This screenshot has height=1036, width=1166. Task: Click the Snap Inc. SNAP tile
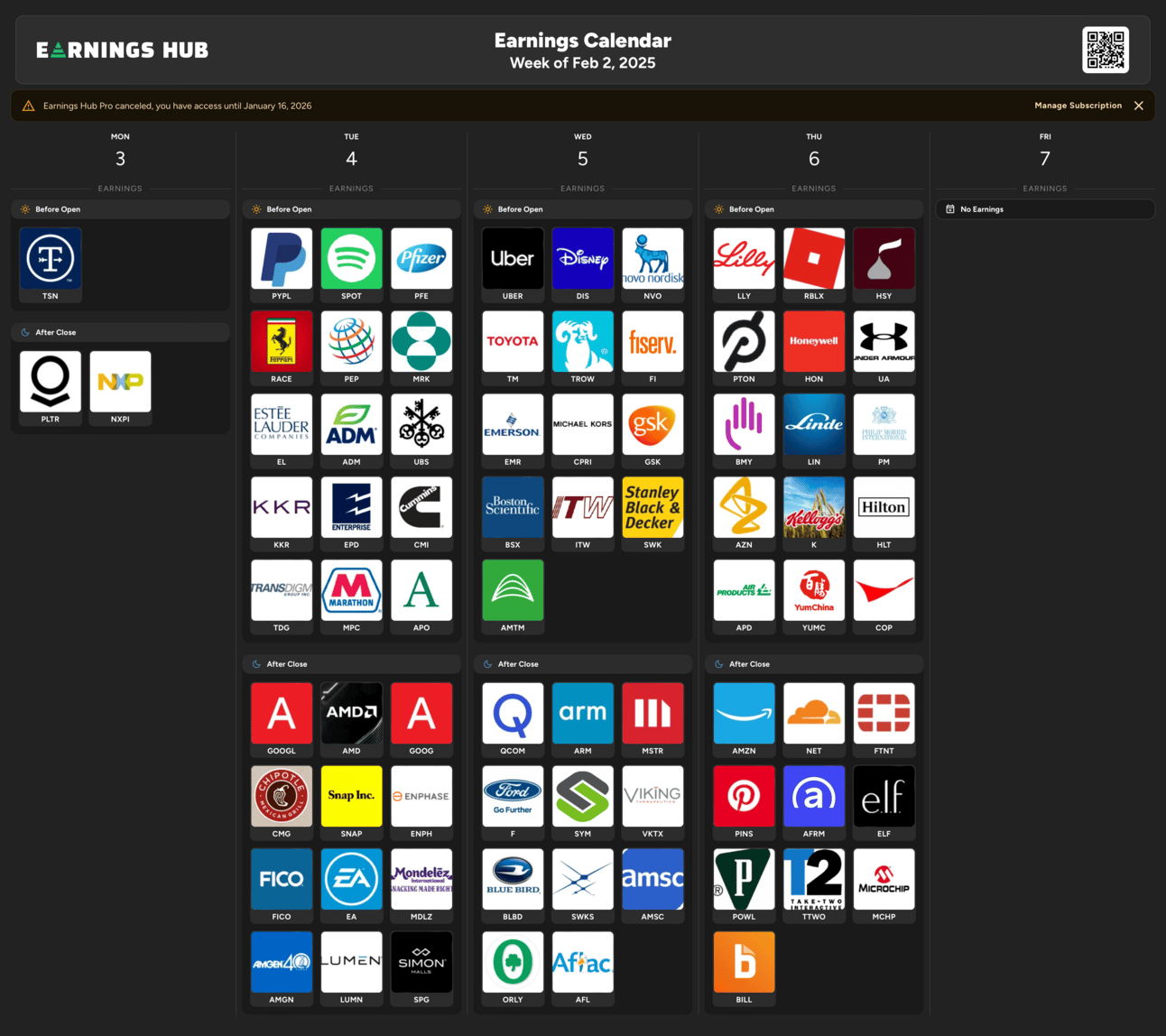click(351, 802)
